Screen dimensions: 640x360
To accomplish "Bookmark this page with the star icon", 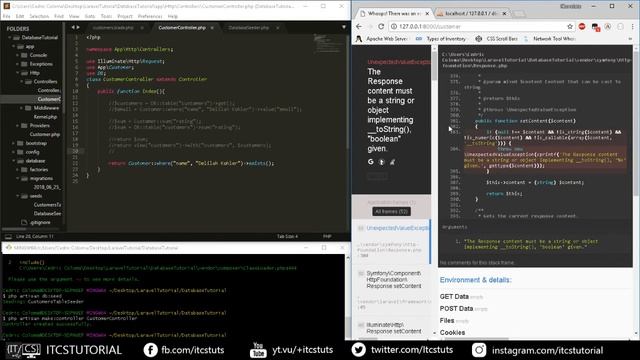I will (570, 27).
